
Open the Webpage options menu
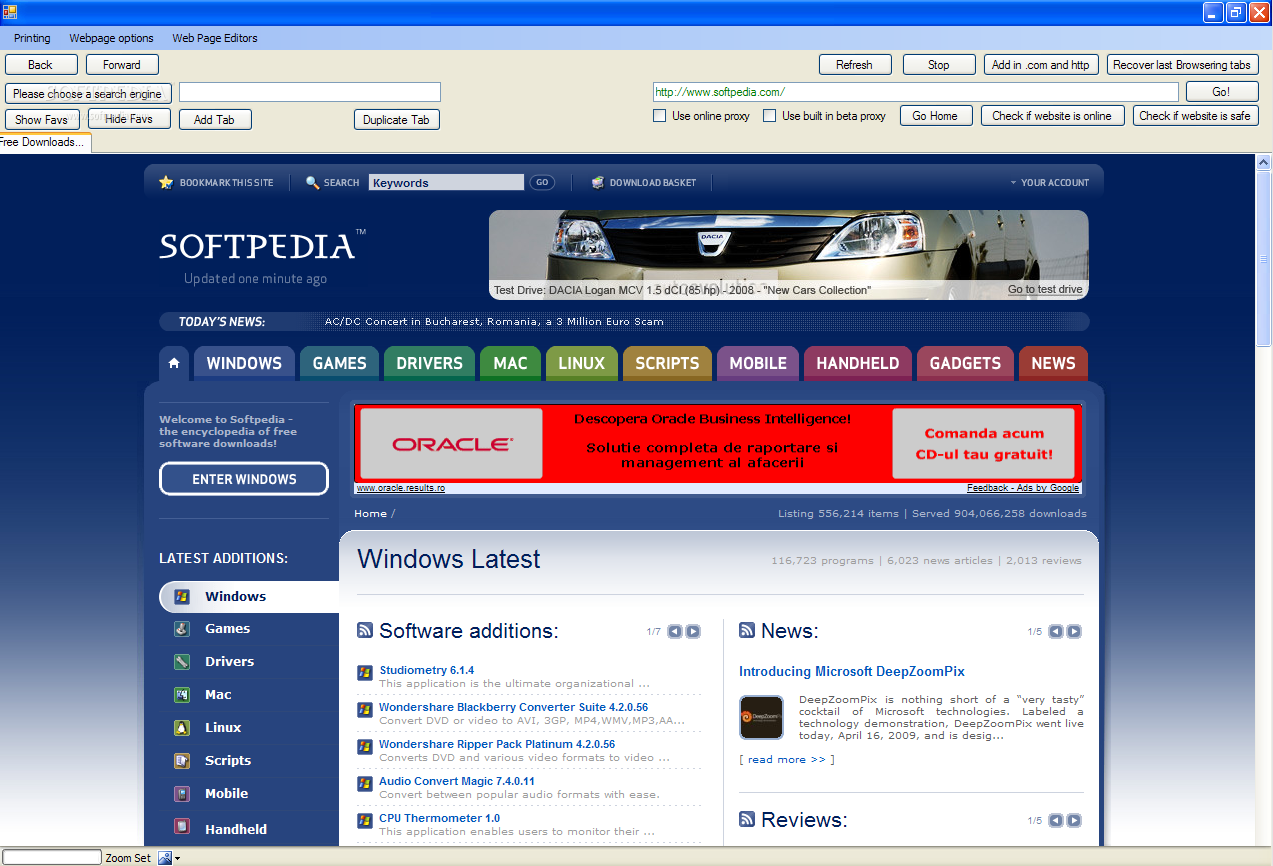tap(111, 38)
